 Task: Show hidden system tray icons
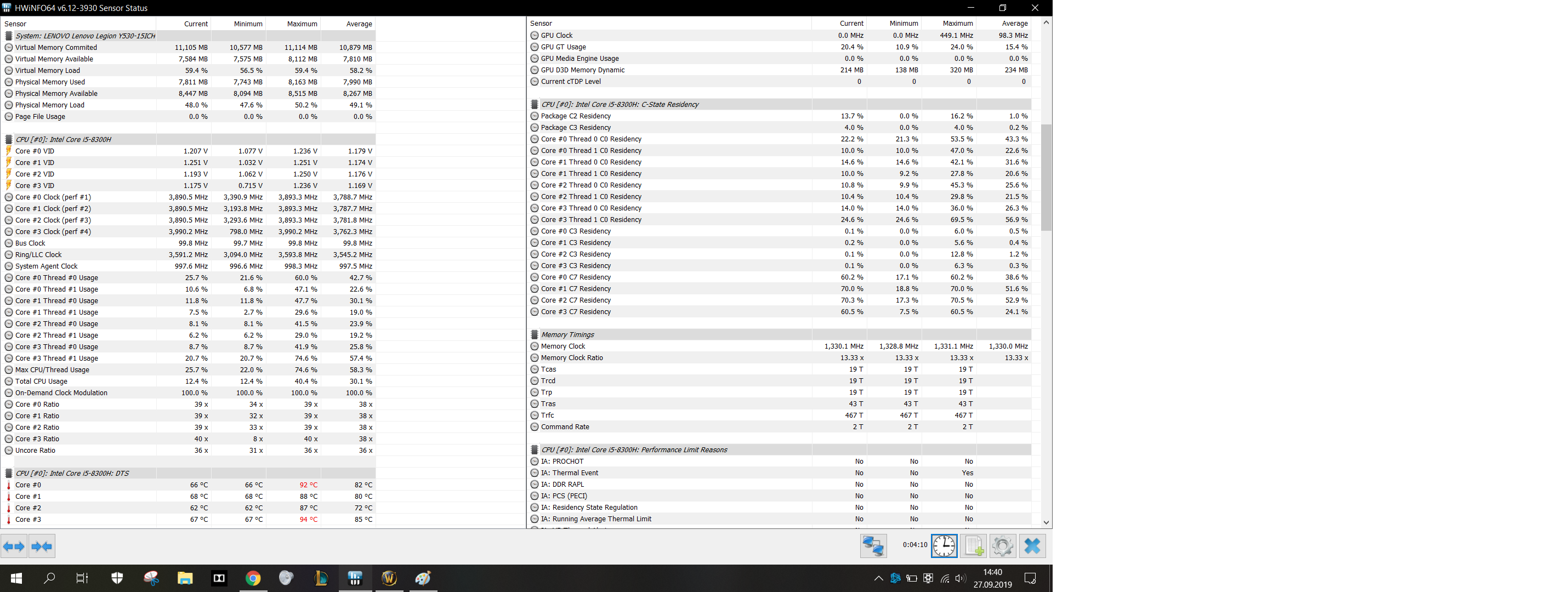tap(878, 579)
